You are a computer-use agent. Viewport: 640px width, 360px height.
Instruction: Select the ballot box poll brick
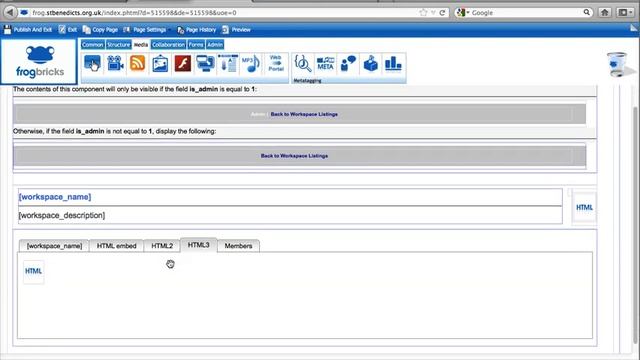pos(371,64)
